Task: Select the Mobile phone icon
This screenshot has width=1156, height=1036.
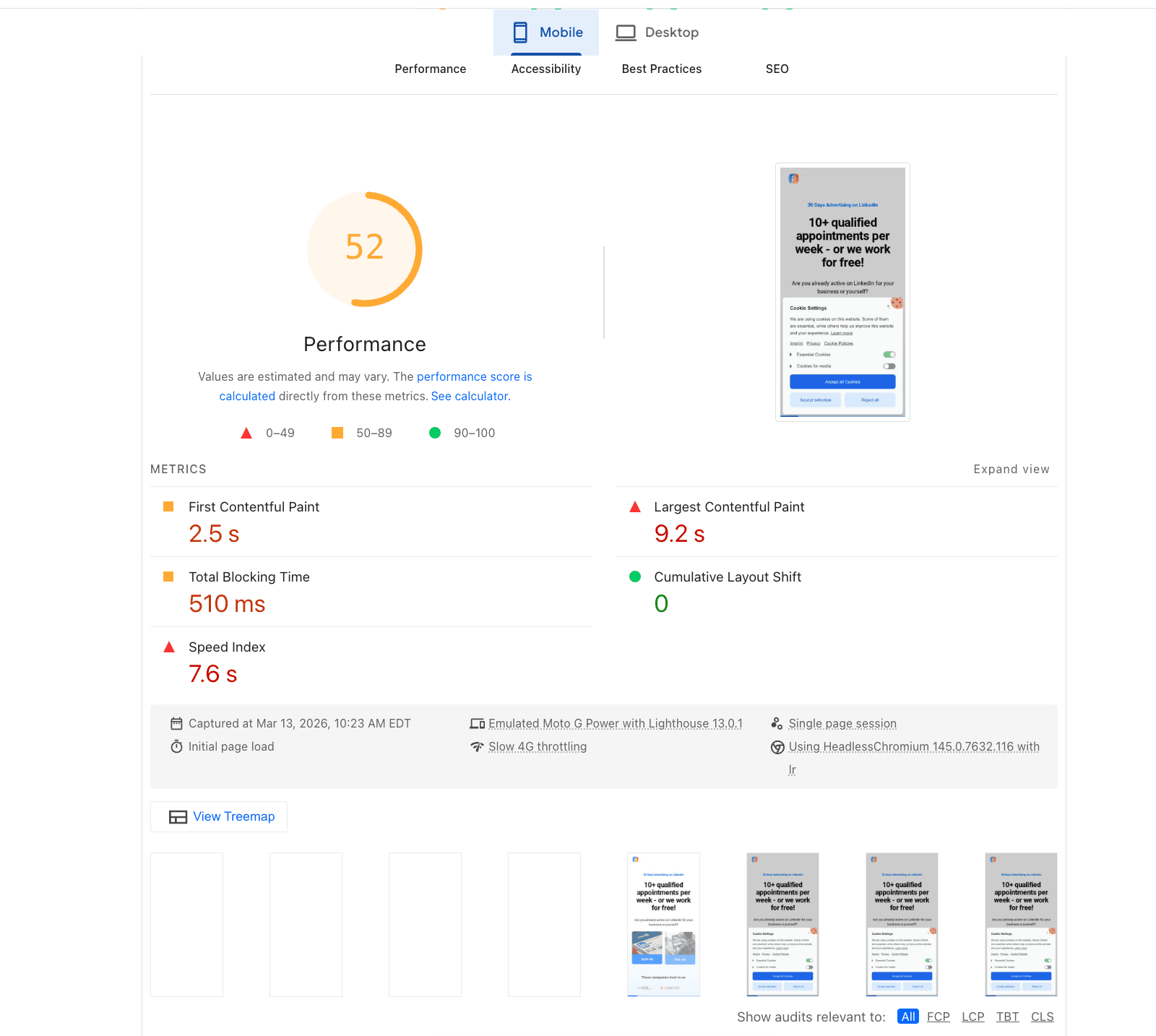Action: 519,32
